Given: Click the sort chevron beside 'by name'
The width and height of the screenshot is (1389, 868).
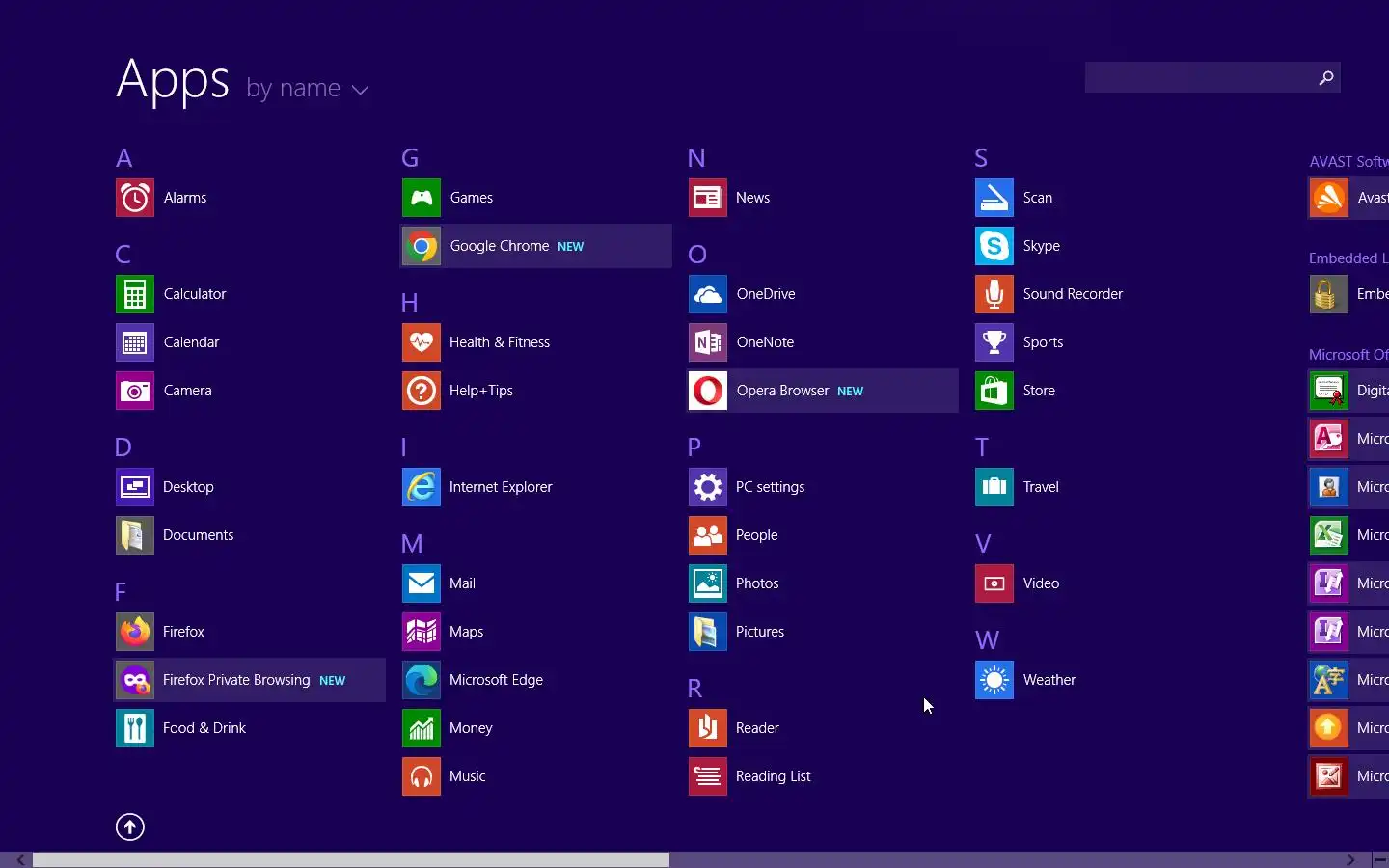Looking at the screenshot, I should (361, 90).
